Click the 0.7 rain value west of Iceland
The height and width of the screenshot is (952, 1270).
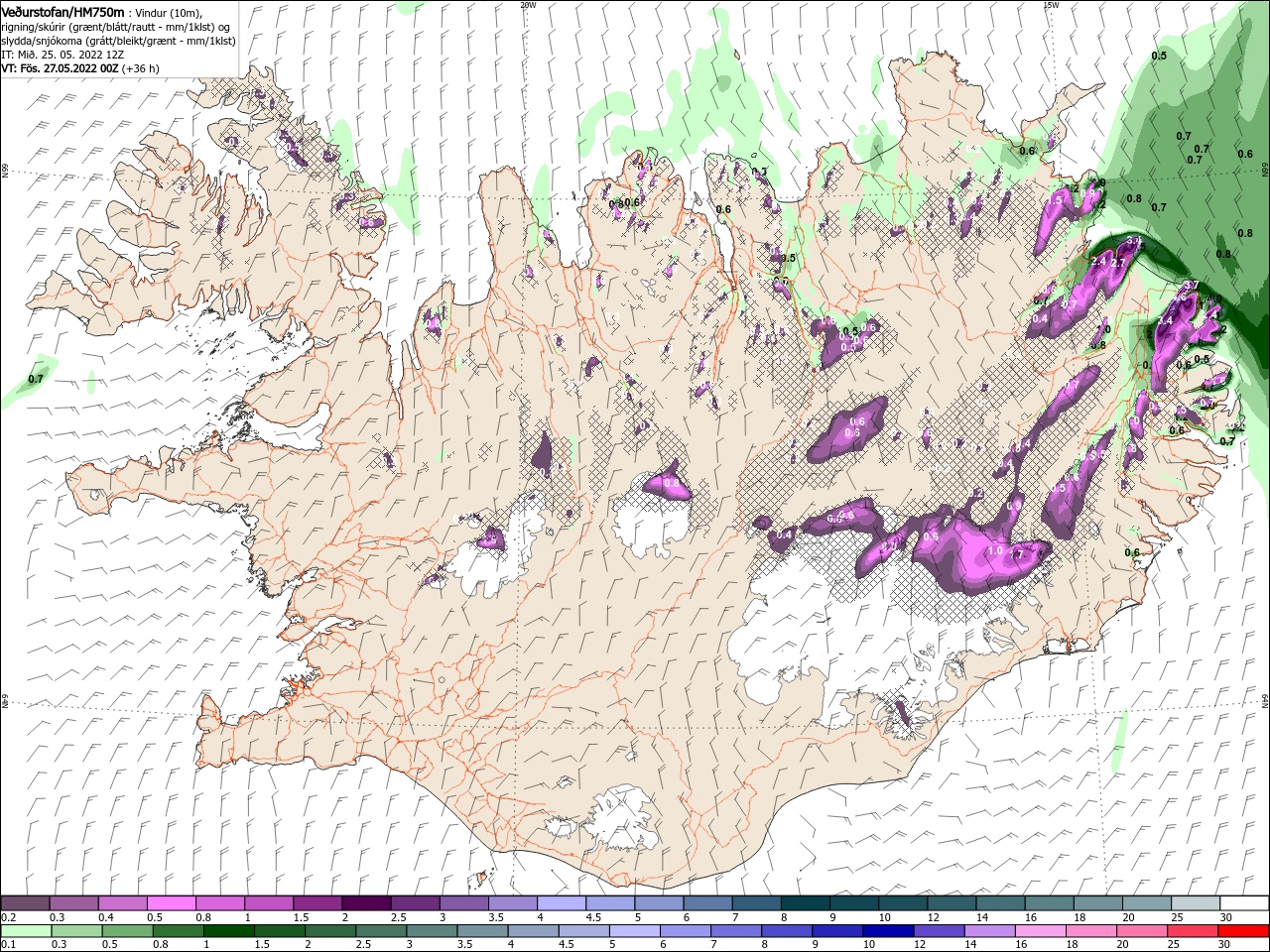coord(37,379)
